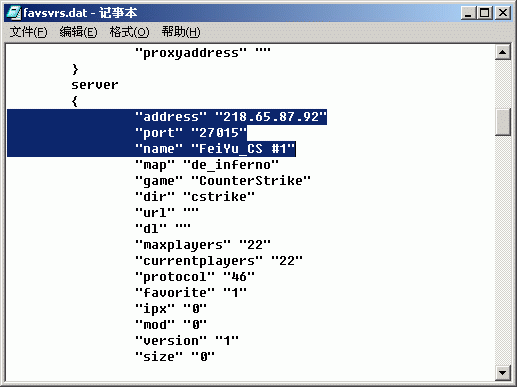Click the highlighted address 218.65.87.92 text

pyautogui.click(x=271, y=117)
